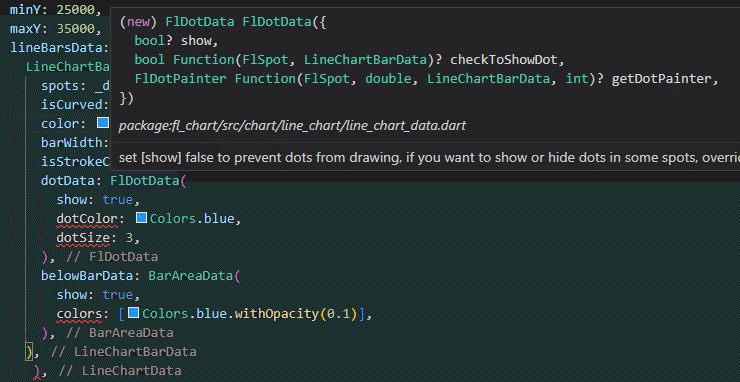Click the dotSize parameter name
The width and height of the screenshot is (740, 382).
point(83,238)
